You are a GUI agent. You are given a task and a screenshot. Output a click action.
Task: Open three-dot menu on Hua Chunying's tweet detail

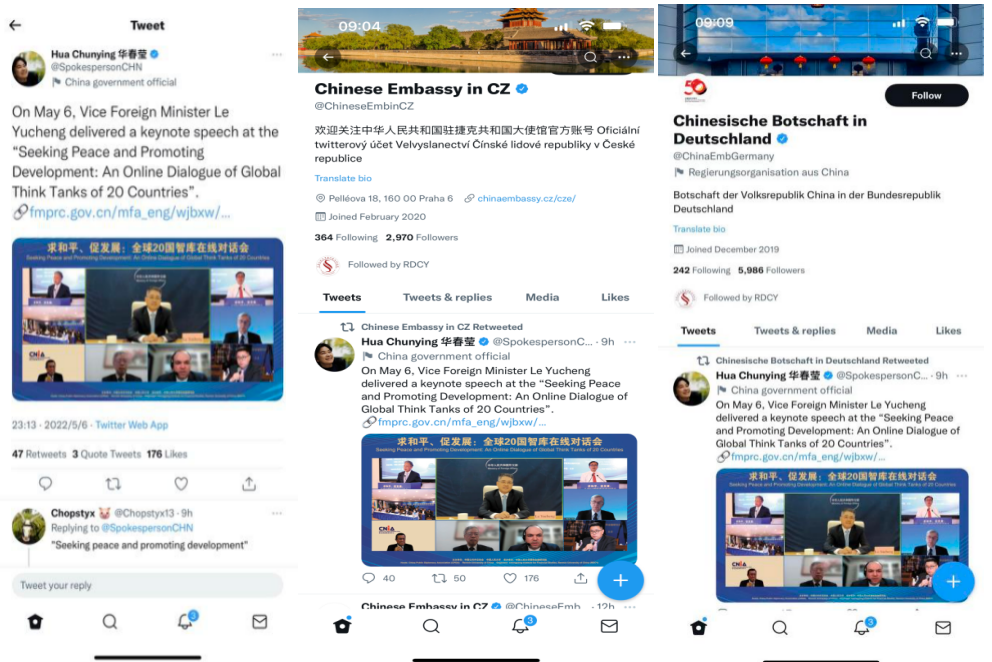pyautogui.click(x=276, y=55)
